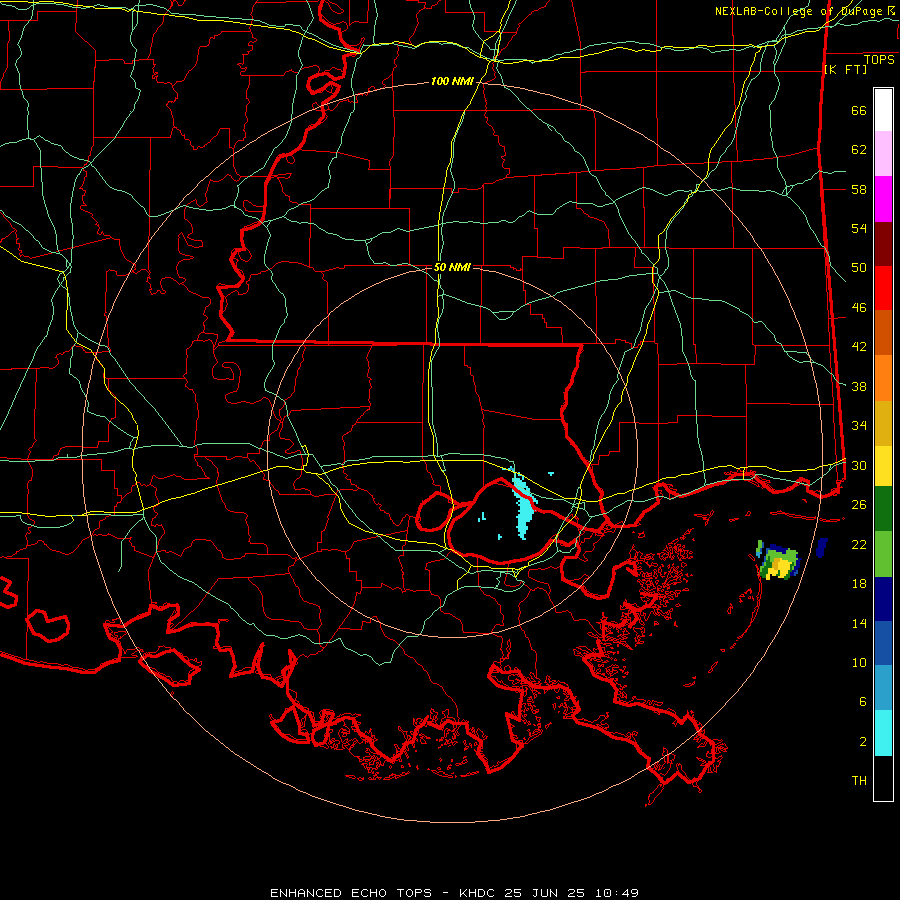The image size is (900, 900).
Task: Click the legend value 42
Action: point(859,347)
